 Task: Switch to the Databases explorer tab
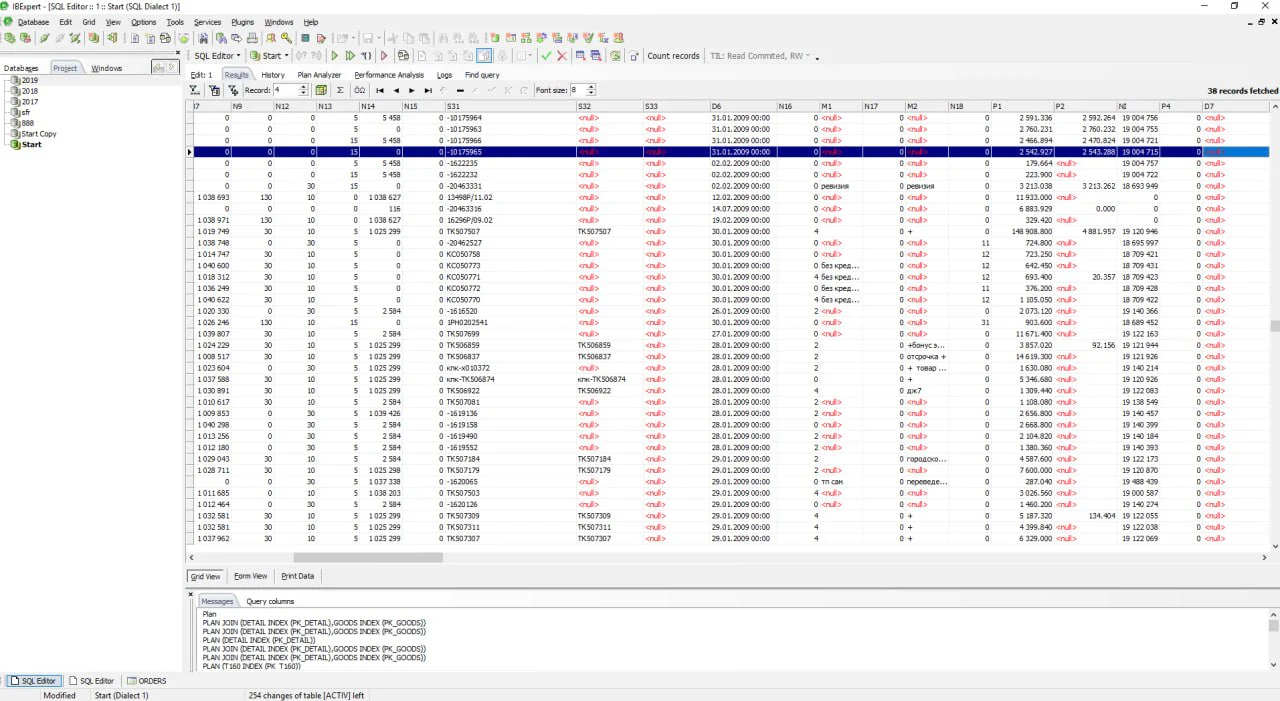tap(21, 68)
